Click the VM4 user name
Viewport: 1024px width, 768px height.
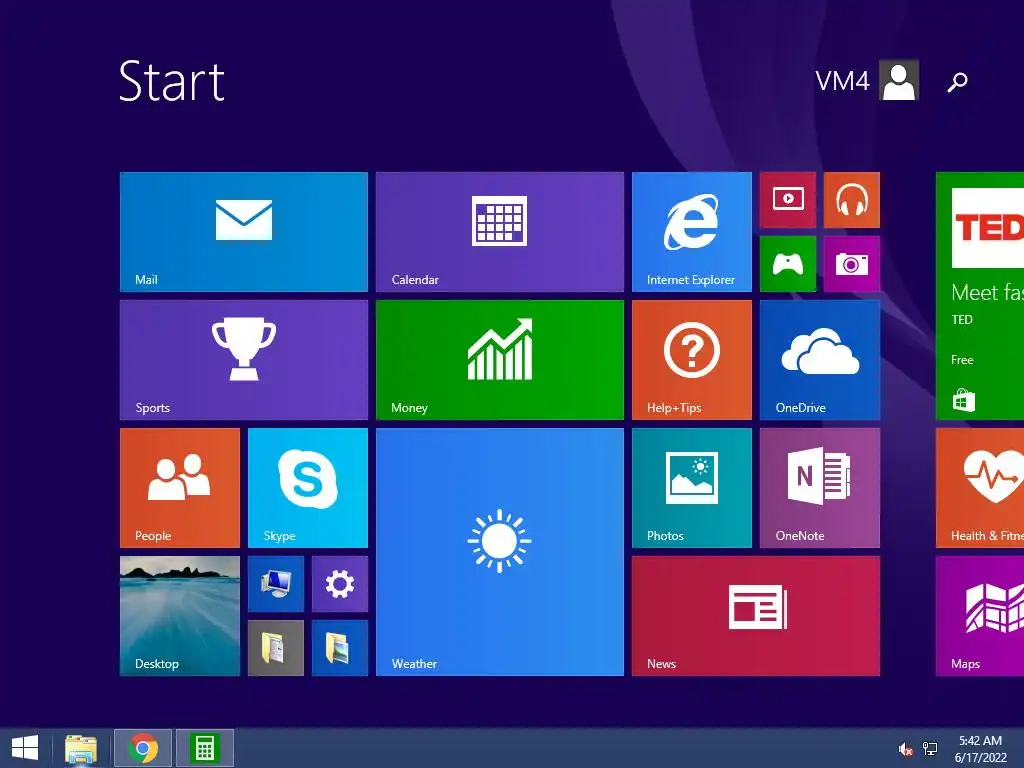[x=842, y=81]
